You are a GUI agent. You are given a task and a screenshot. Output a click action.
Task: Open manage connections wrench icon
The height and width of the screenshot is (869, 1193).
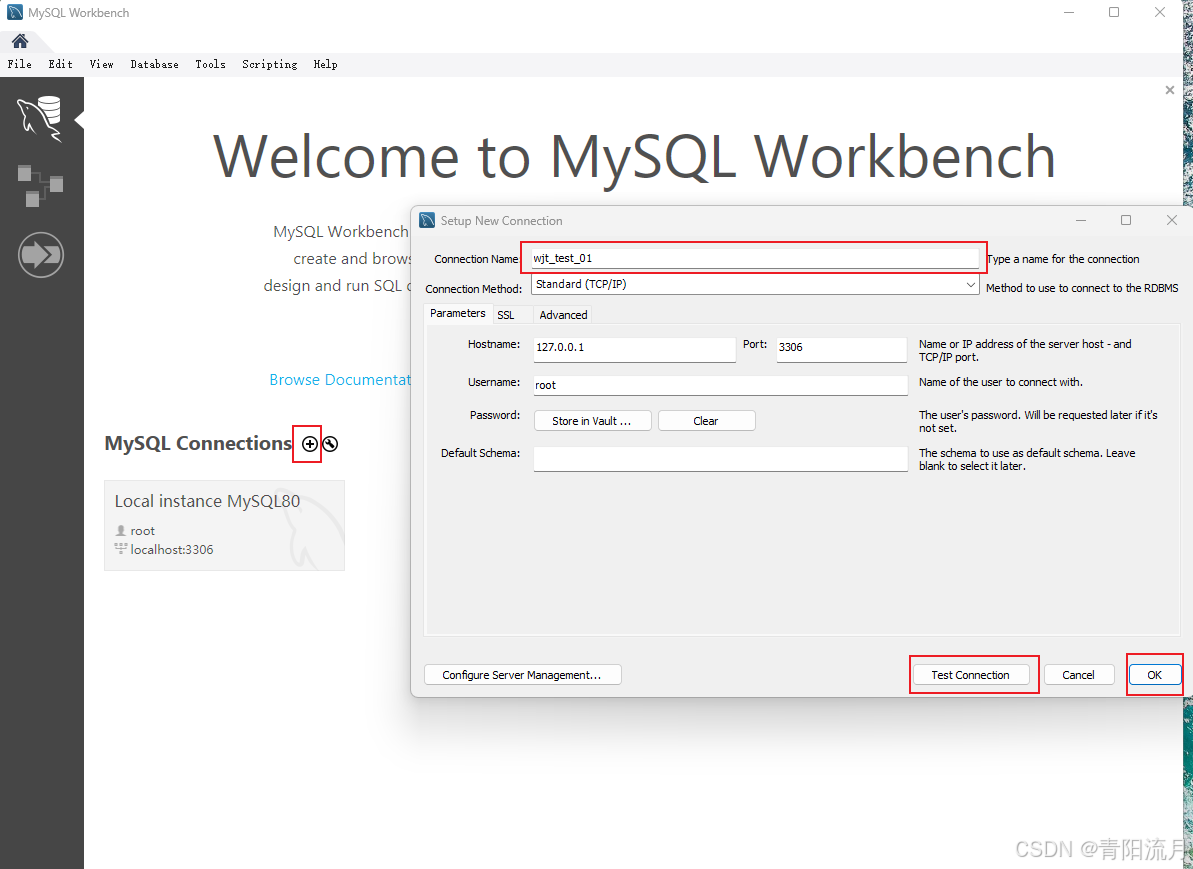330,444
